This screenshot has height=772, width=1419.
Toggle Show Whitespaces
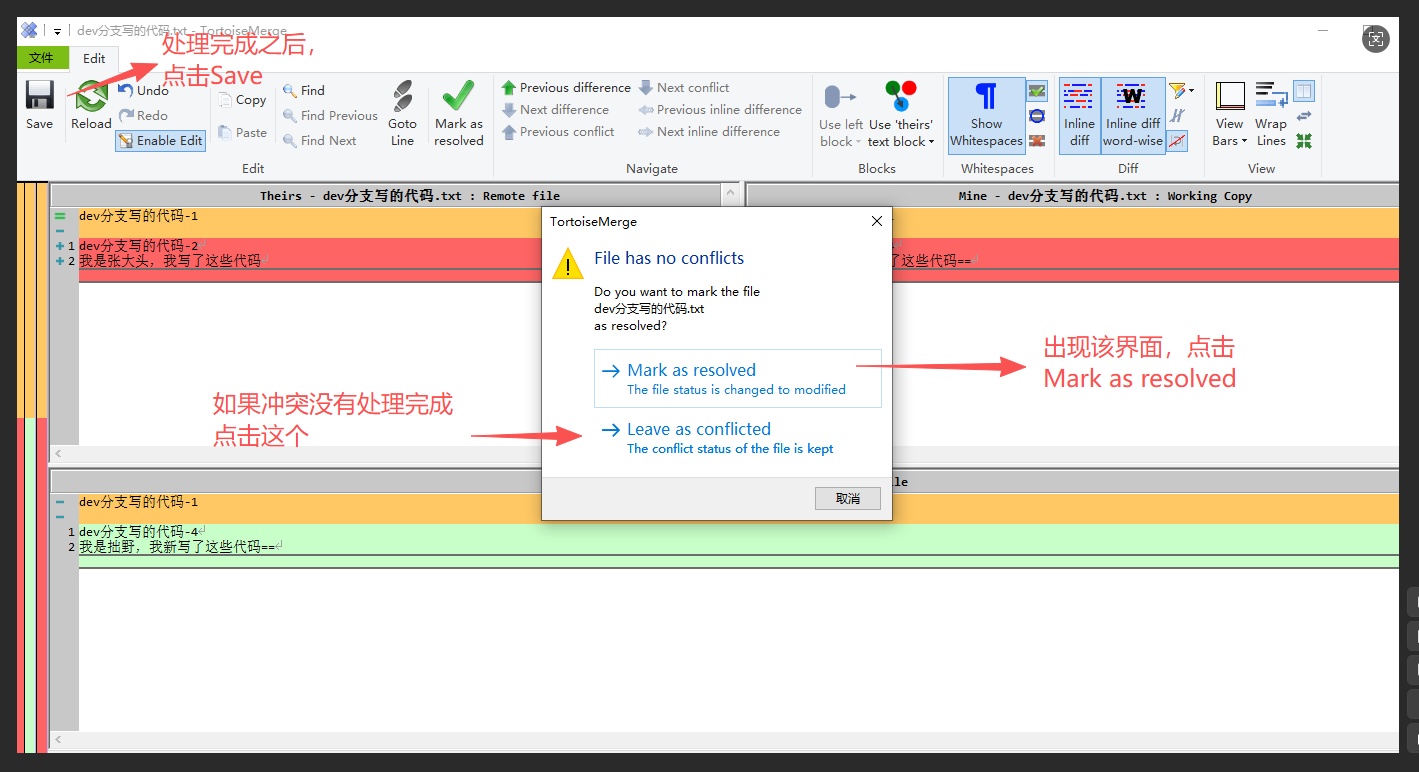986,115
